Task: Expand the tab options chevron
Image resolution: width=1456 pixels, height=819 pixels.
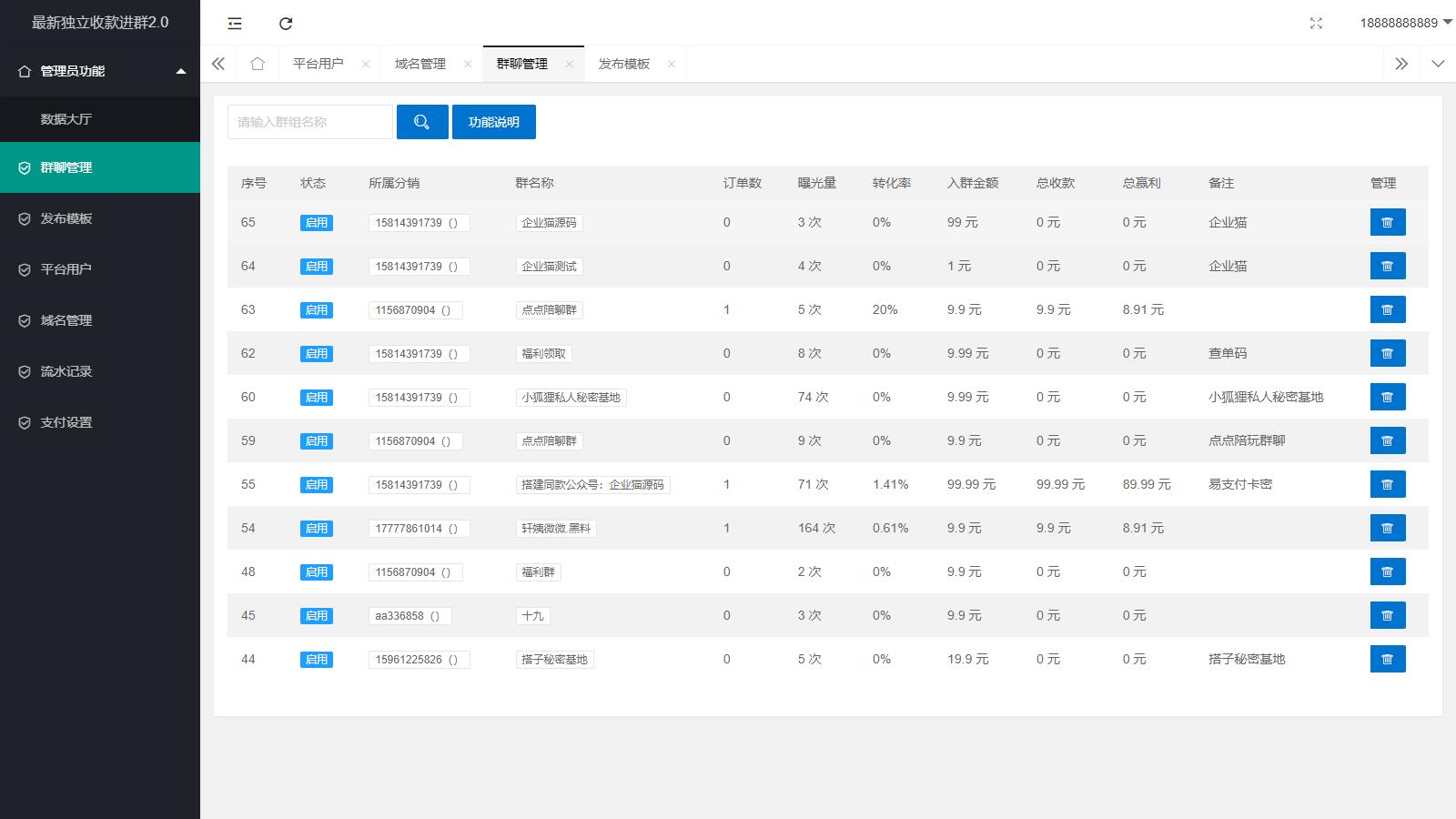Action: click(1438, 64)
